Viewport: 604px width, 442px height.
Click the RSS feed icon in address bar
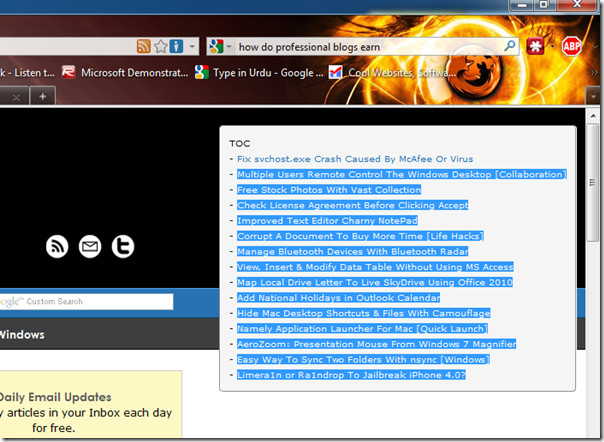144,46
